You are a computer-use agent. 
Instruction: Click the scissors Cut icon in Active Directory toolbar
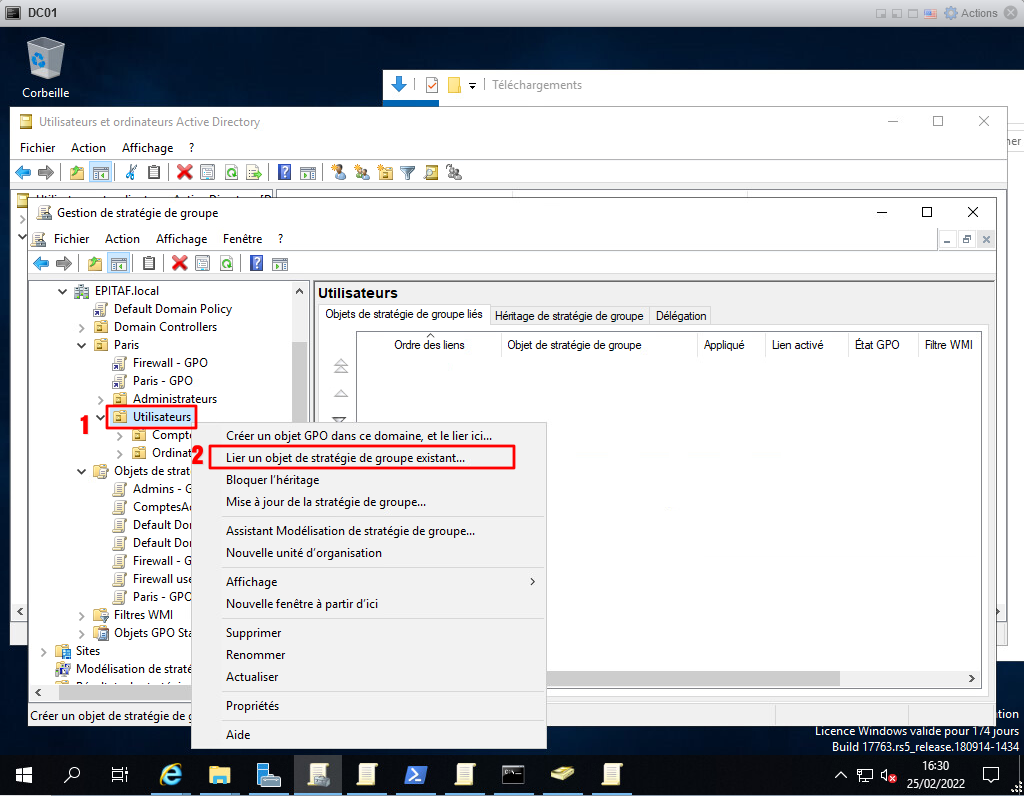pyautogui.click(x=131, y=172)
